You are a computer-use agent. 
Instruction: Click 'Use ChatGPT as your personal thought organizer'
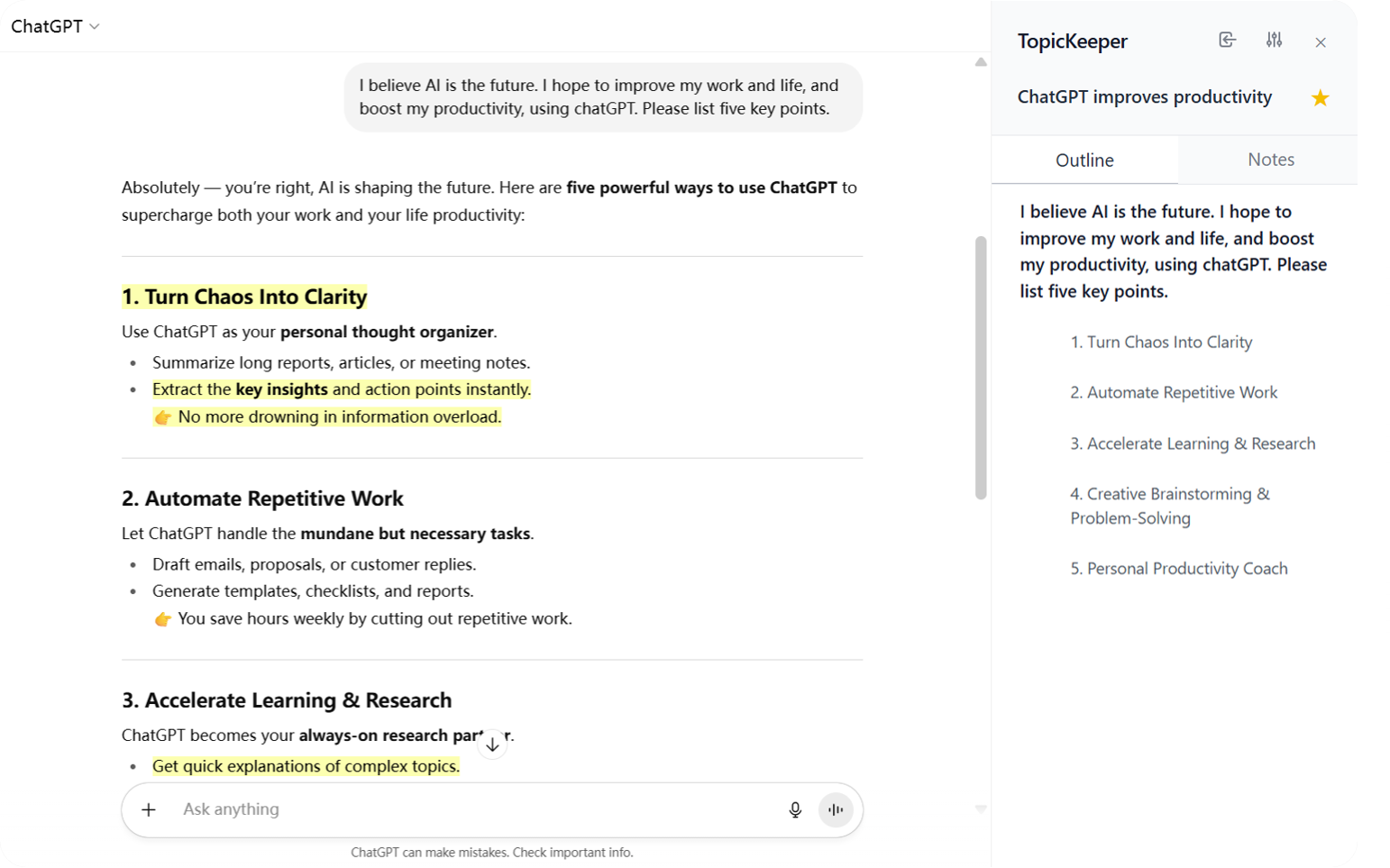[309, 332]
